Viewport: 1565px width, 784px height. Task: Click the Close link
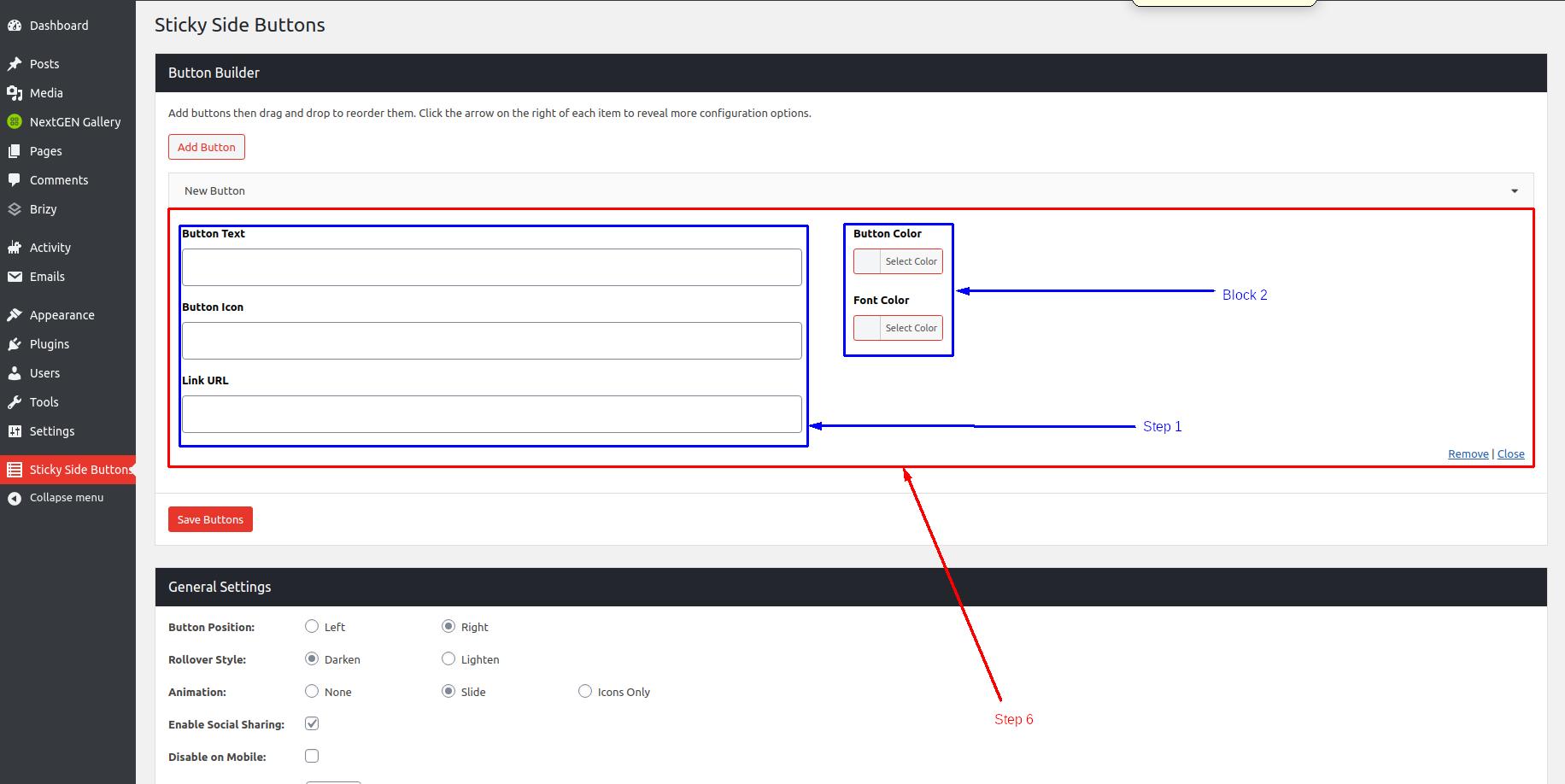click(x=1510, y=453)
